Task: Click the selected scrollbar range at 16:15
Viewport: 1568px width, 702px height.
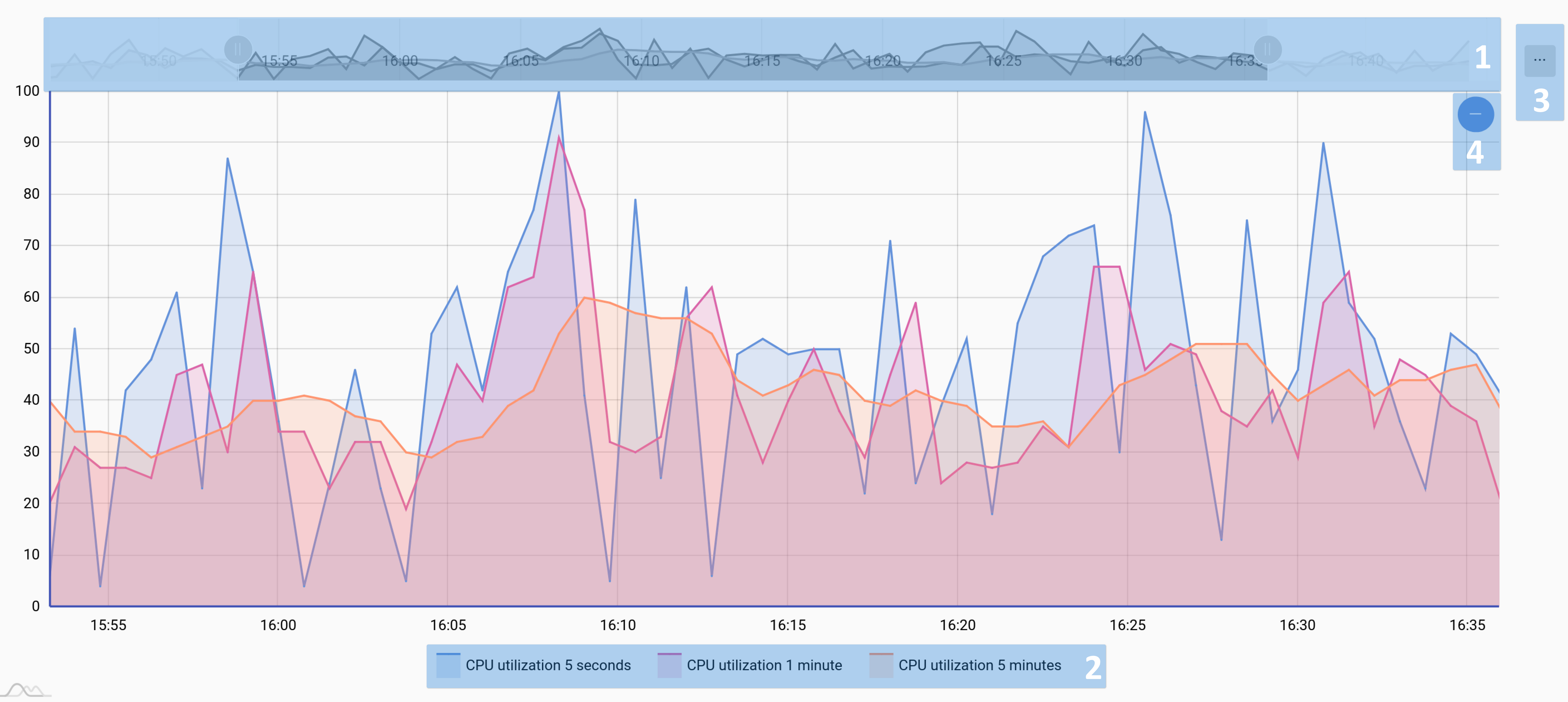Action: click(x=762, y=61)
